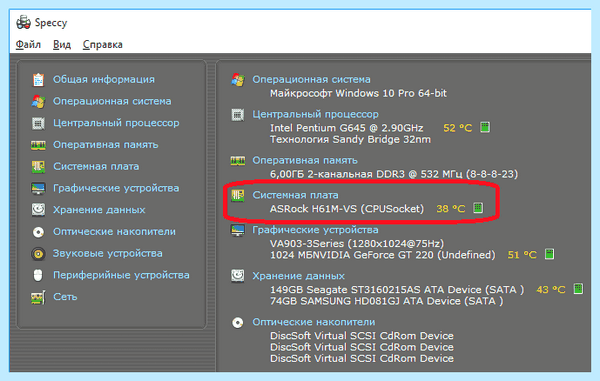This screenshot has width=600, height=381.
Task: Open the Файл menu
Action: (28, 44)
